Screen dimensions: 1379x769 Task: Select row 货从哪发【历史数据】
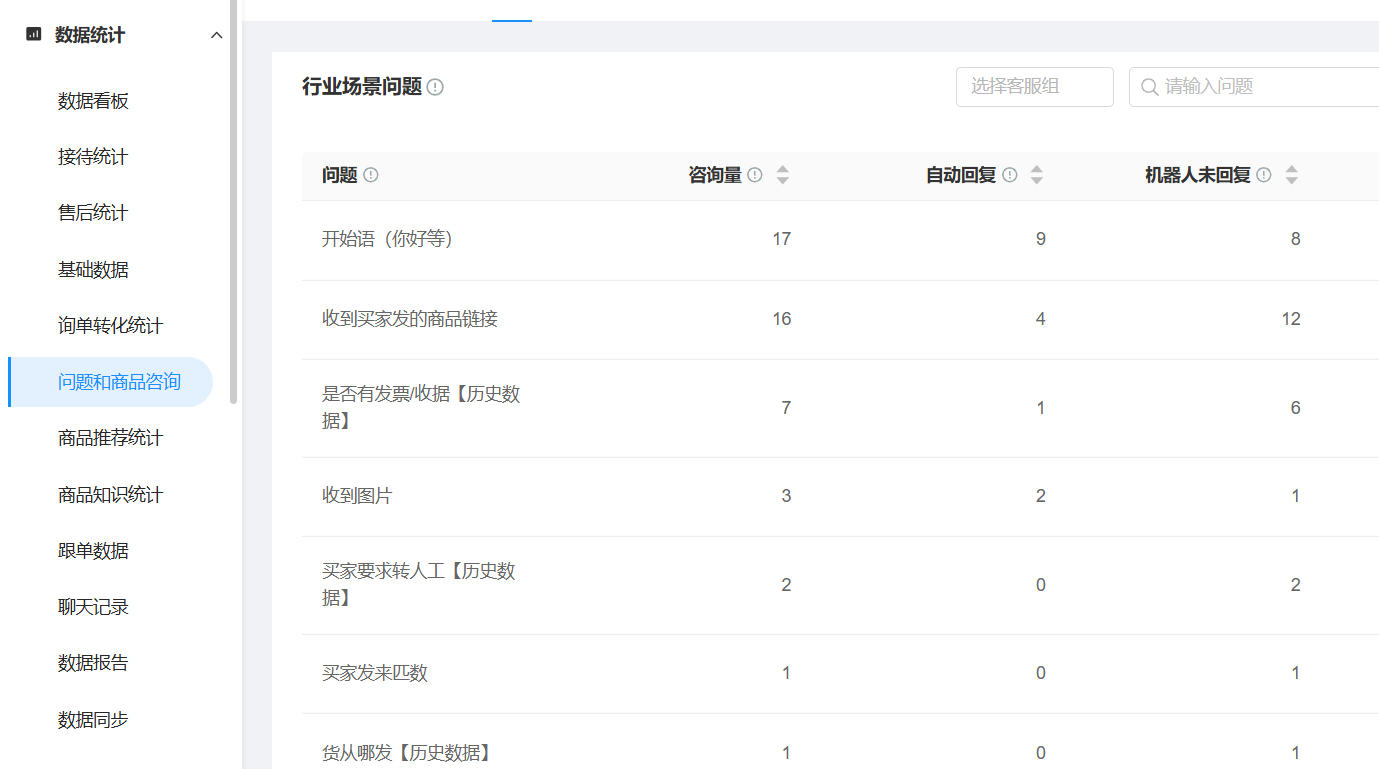pos(840,742)
